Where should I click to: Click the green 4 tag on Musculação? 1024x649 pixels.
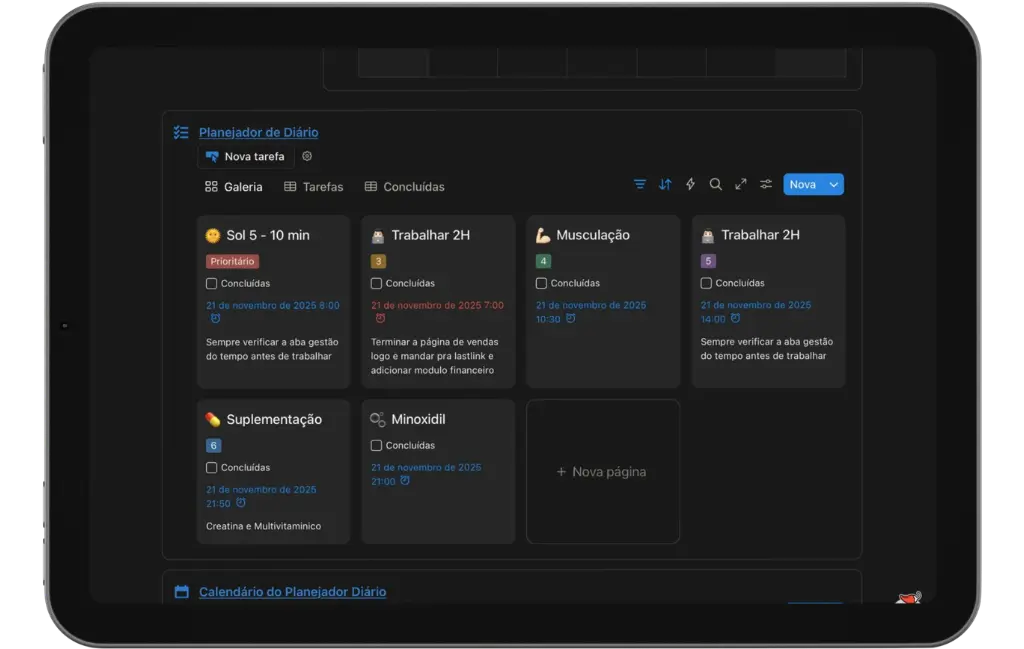(543, 261)
